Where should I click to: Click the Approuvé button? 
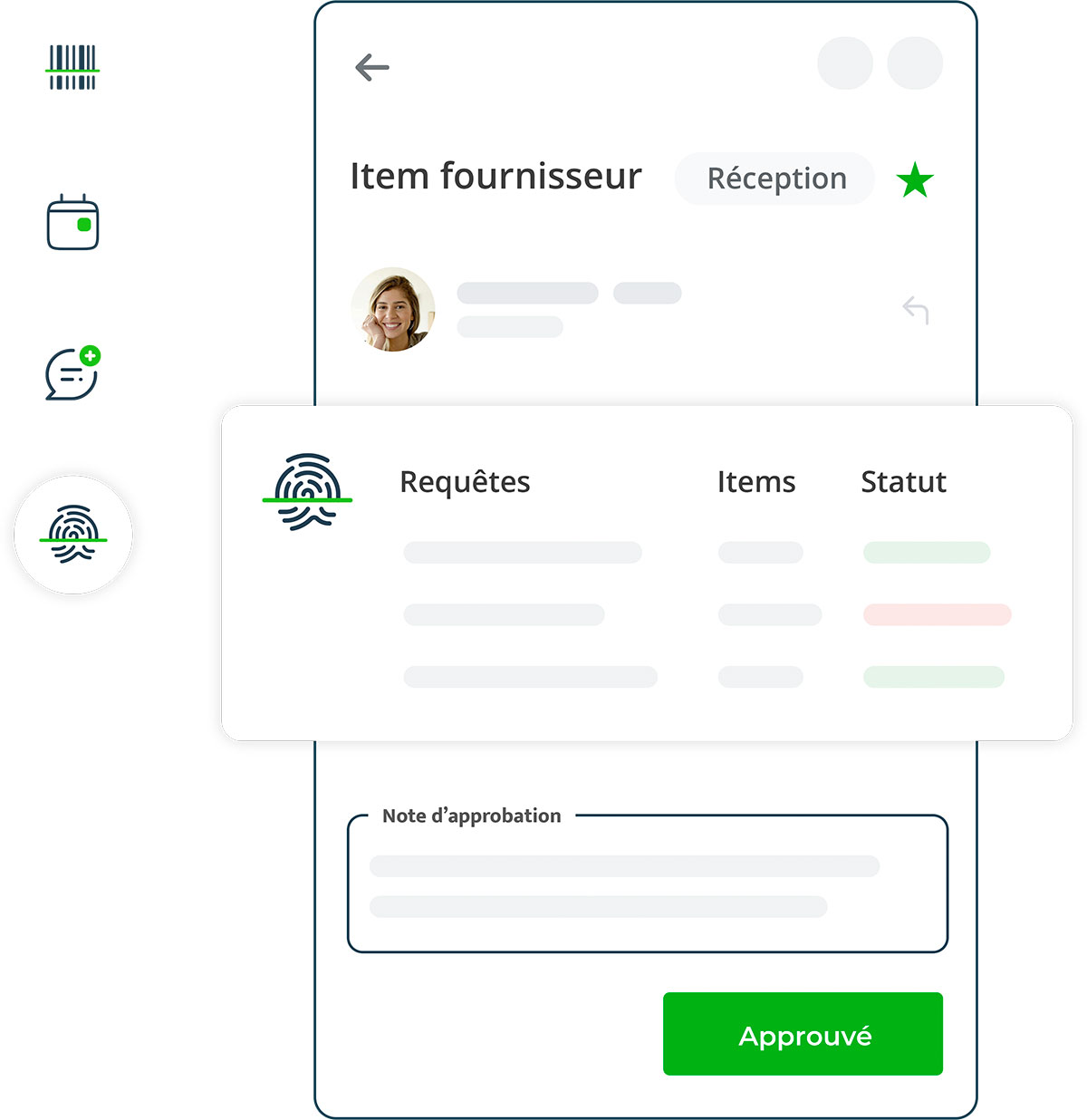[803, 1034]
